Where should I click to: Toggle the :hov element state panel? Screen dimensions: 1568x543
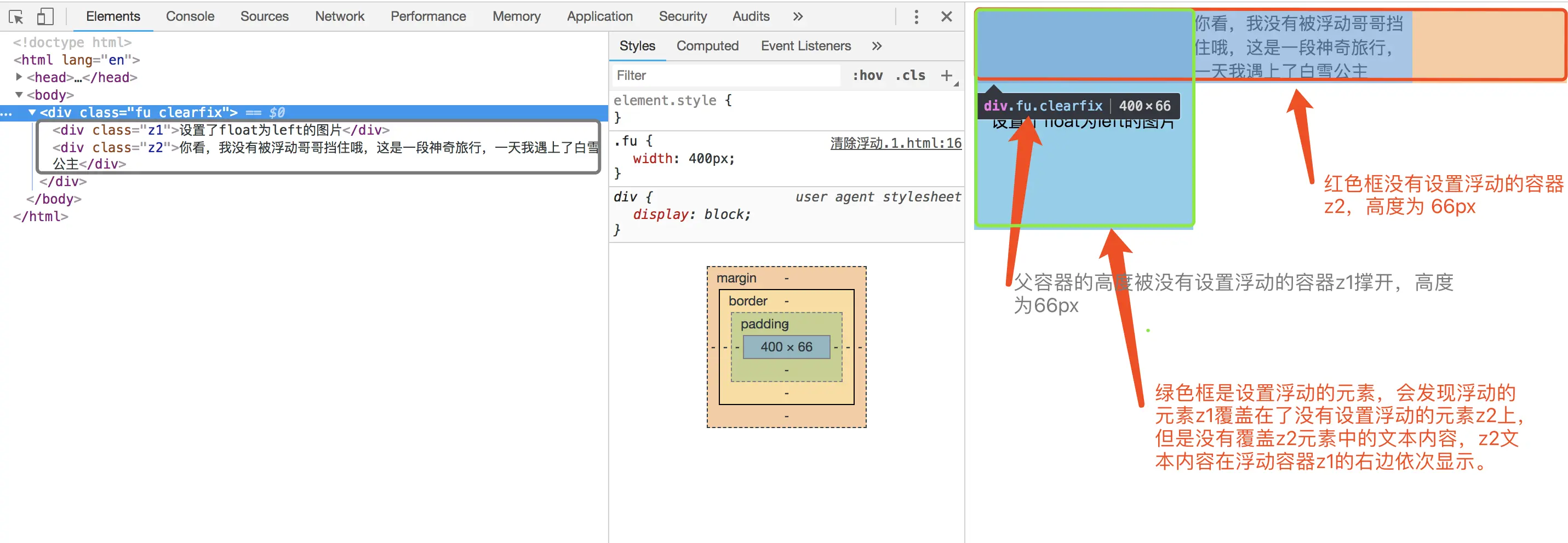coord(867,76)
